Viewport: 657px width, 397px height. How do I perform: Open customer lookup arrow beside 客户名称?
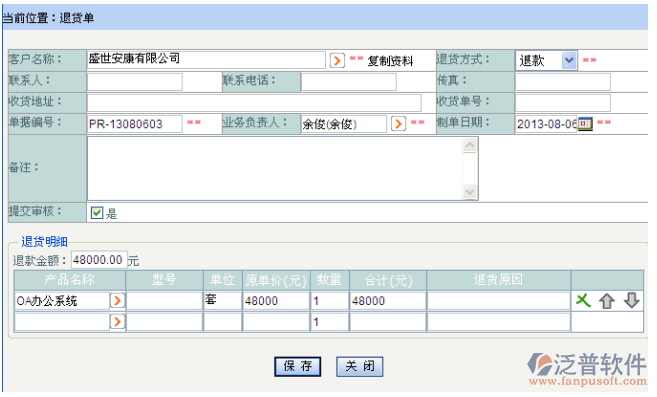pos(337,60)
